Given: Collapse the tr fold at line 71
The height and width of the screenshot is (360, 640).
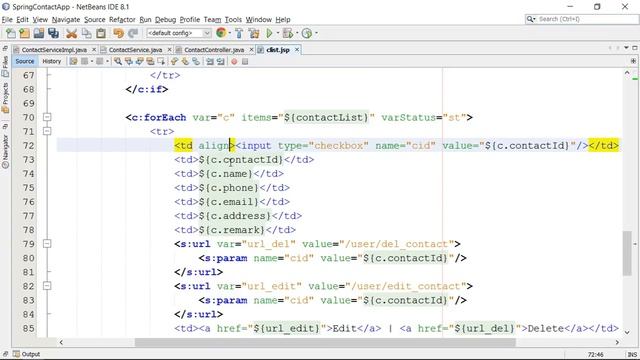Looking at the screenshot, I should [x=47, y=131].
